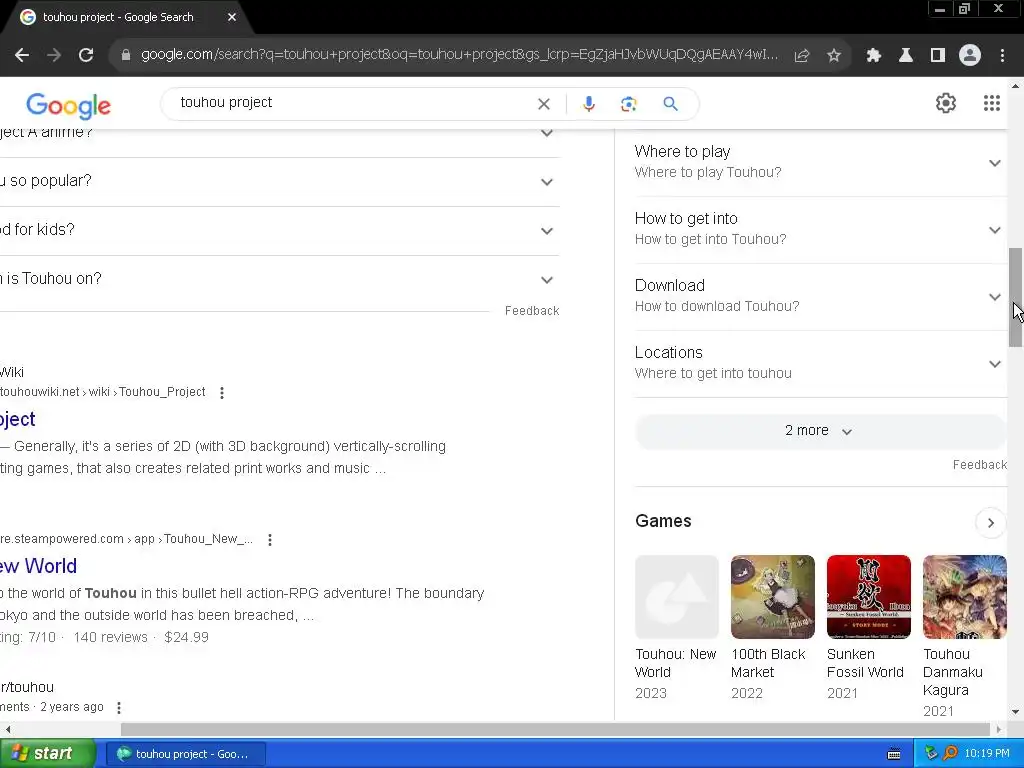Open options for steampowered.com result
The width and height of the screenshot is (1024, 768).
point(270,539)
